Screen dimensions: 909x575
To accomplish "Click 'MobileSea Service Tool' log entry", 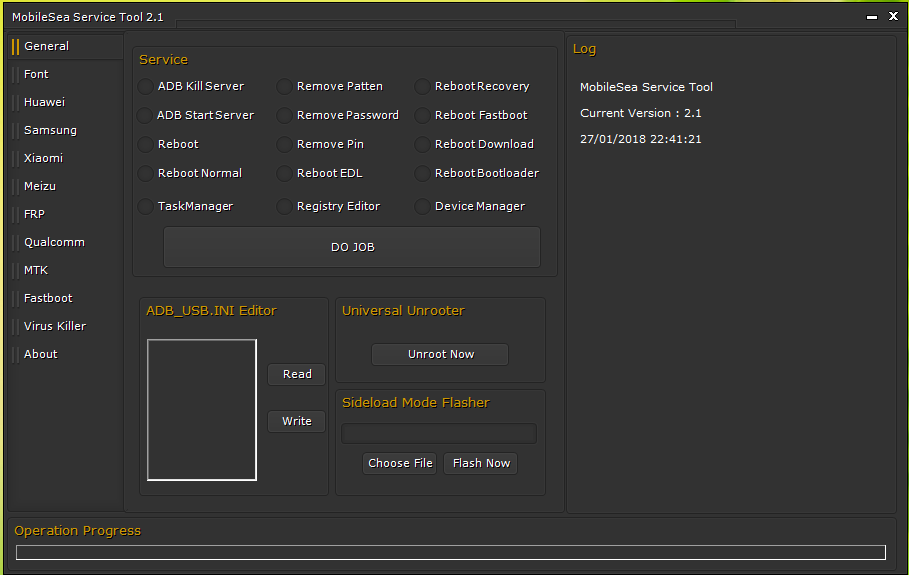I will (x=646, y=87).
